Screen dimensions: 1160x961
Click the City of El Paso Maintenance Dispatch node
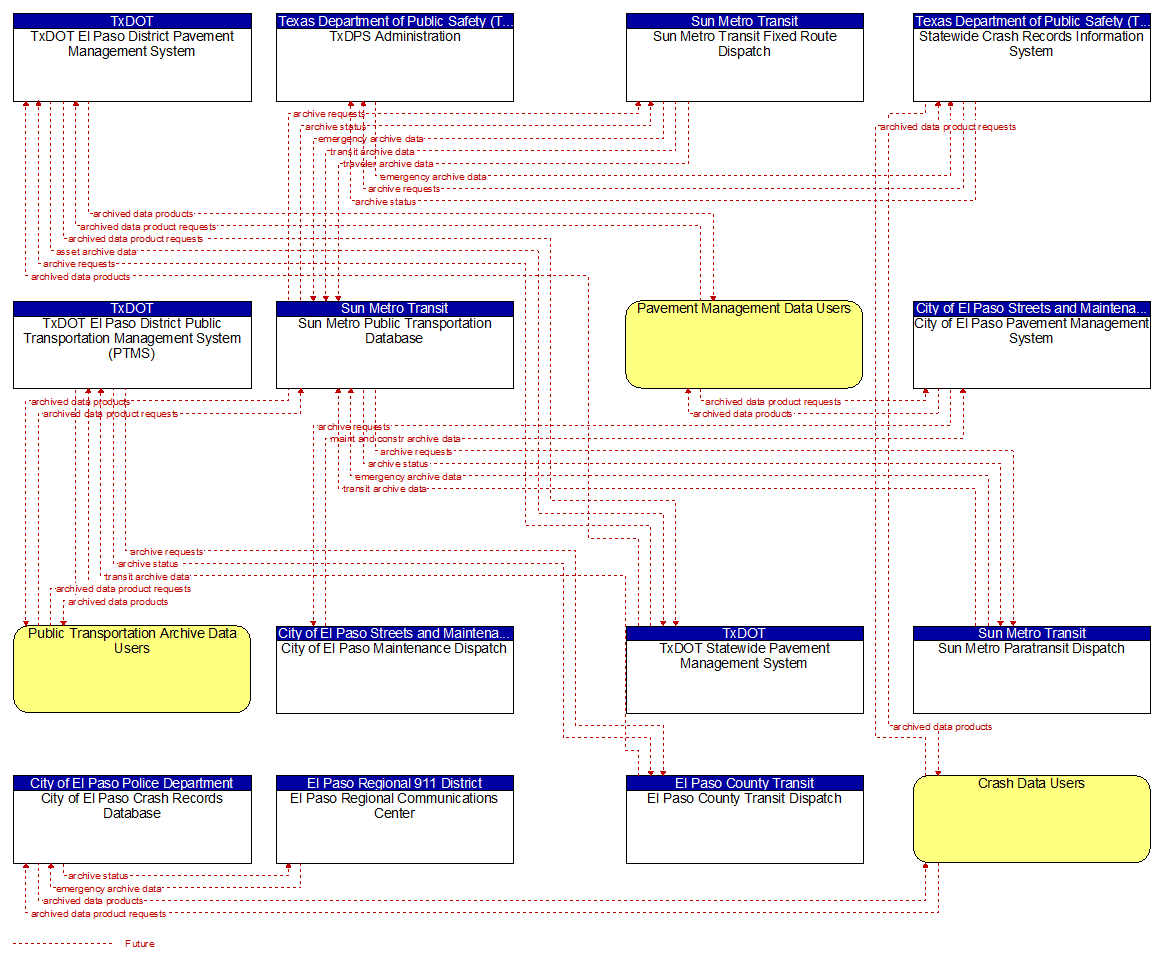coord(395,670)
